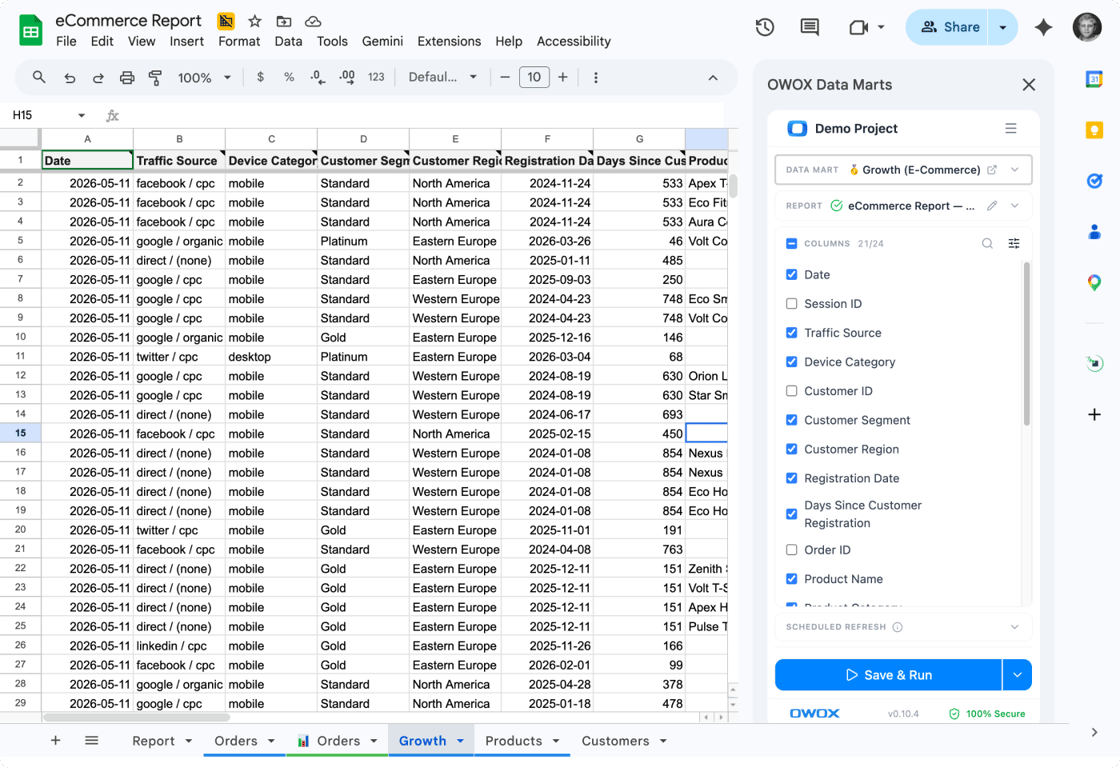The height and width of the screenshot is (768, 1120).
Task: Open Gemini sparkle icon
Action: pyautogui.click(x=1043, y=27)
